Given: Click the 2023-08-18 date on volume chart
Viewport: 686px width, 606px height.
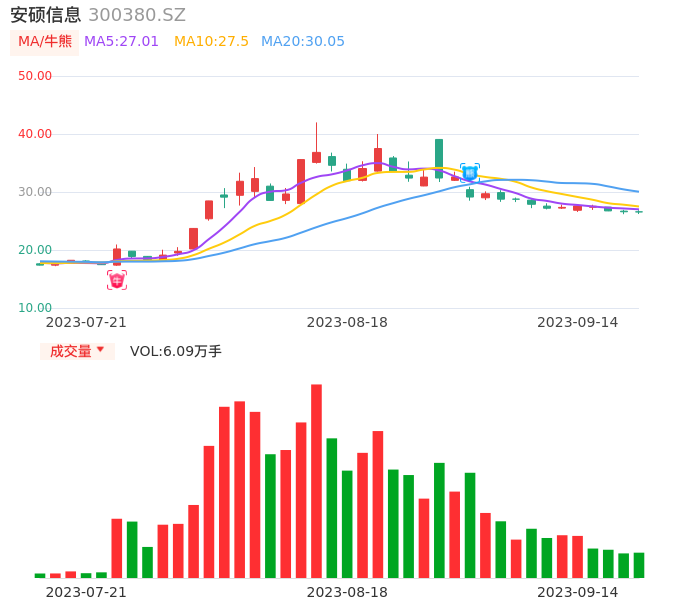Looking at the screenshot, I should tap(347, 593).
